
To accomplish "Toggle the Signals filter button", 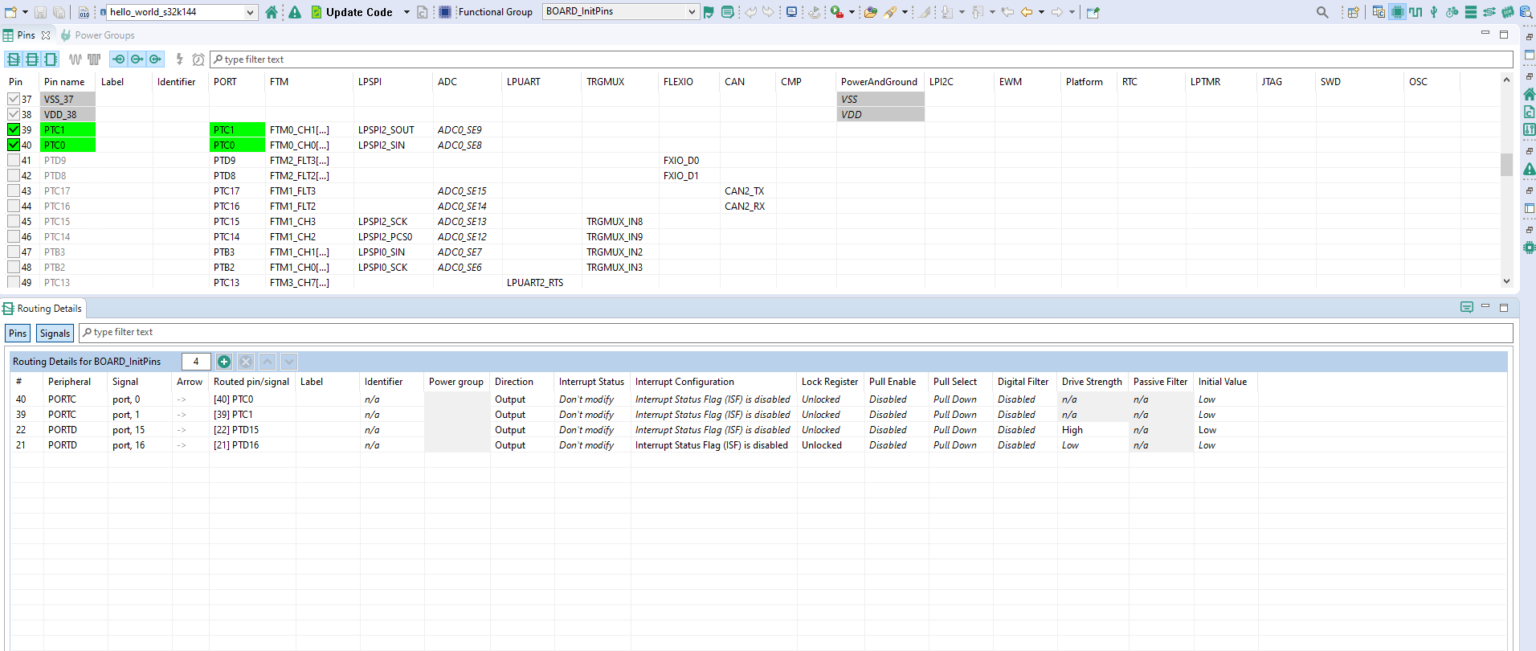I will coord(55,333).
